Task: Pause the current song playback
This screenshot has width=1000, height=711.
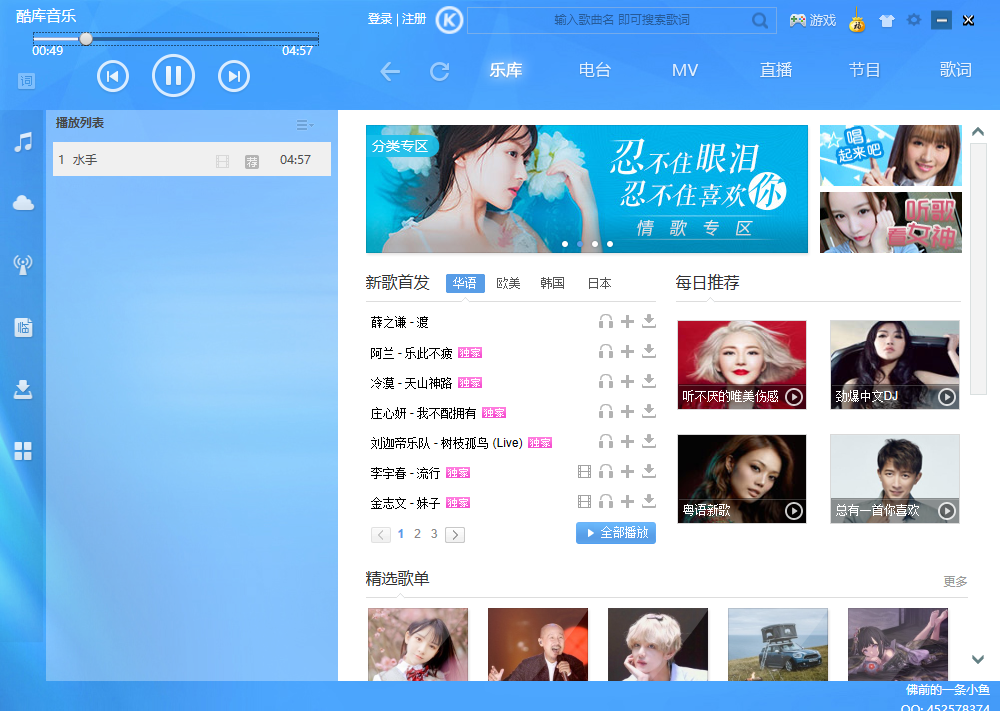Action: [173, 76]
